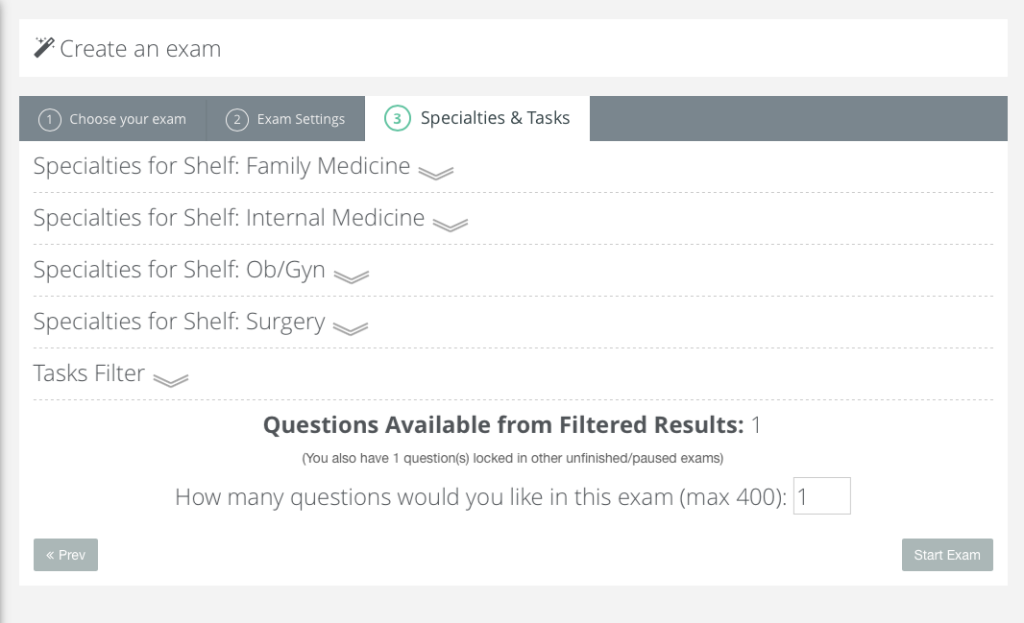Viewport: 1024px width, 623px height.
Task: Click the question count input field
Action: tap(822, 496)
